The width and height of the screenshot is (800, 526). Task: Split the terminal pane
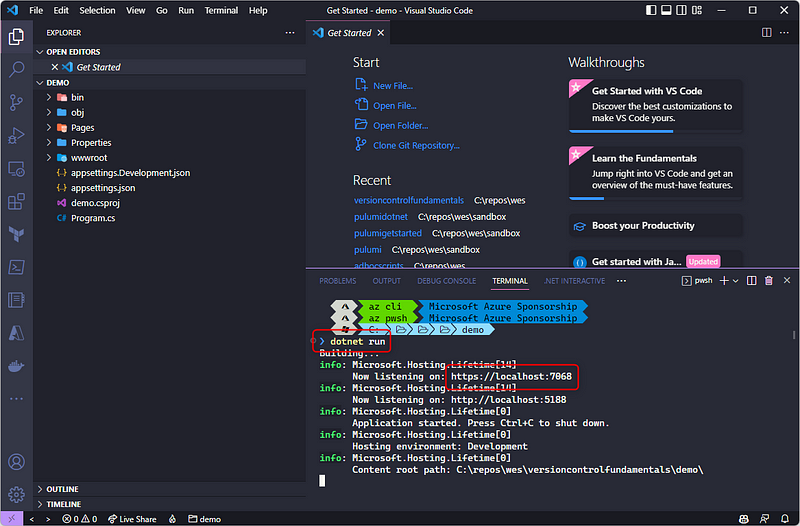[753, 281]
